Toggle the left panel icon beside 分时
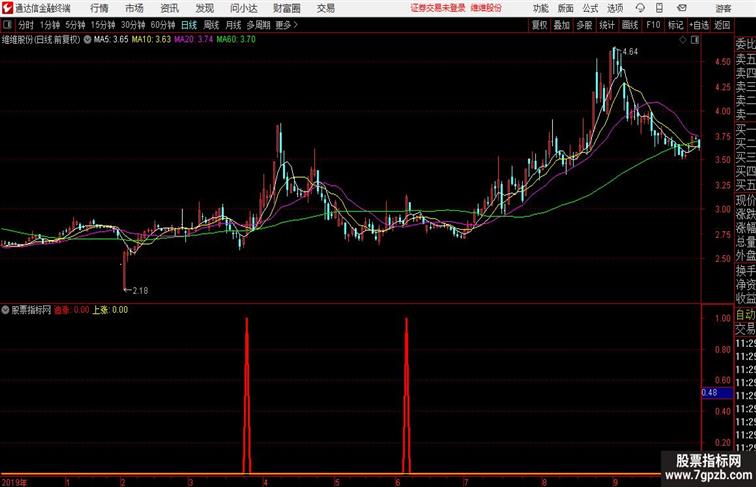 (7, 25)
